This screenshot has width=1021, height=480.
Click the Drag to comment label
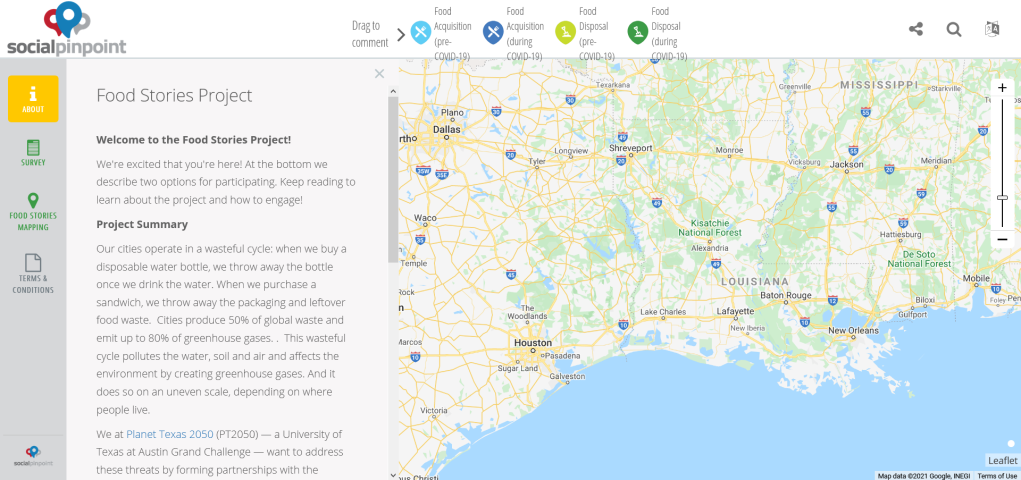coord(370,34)
